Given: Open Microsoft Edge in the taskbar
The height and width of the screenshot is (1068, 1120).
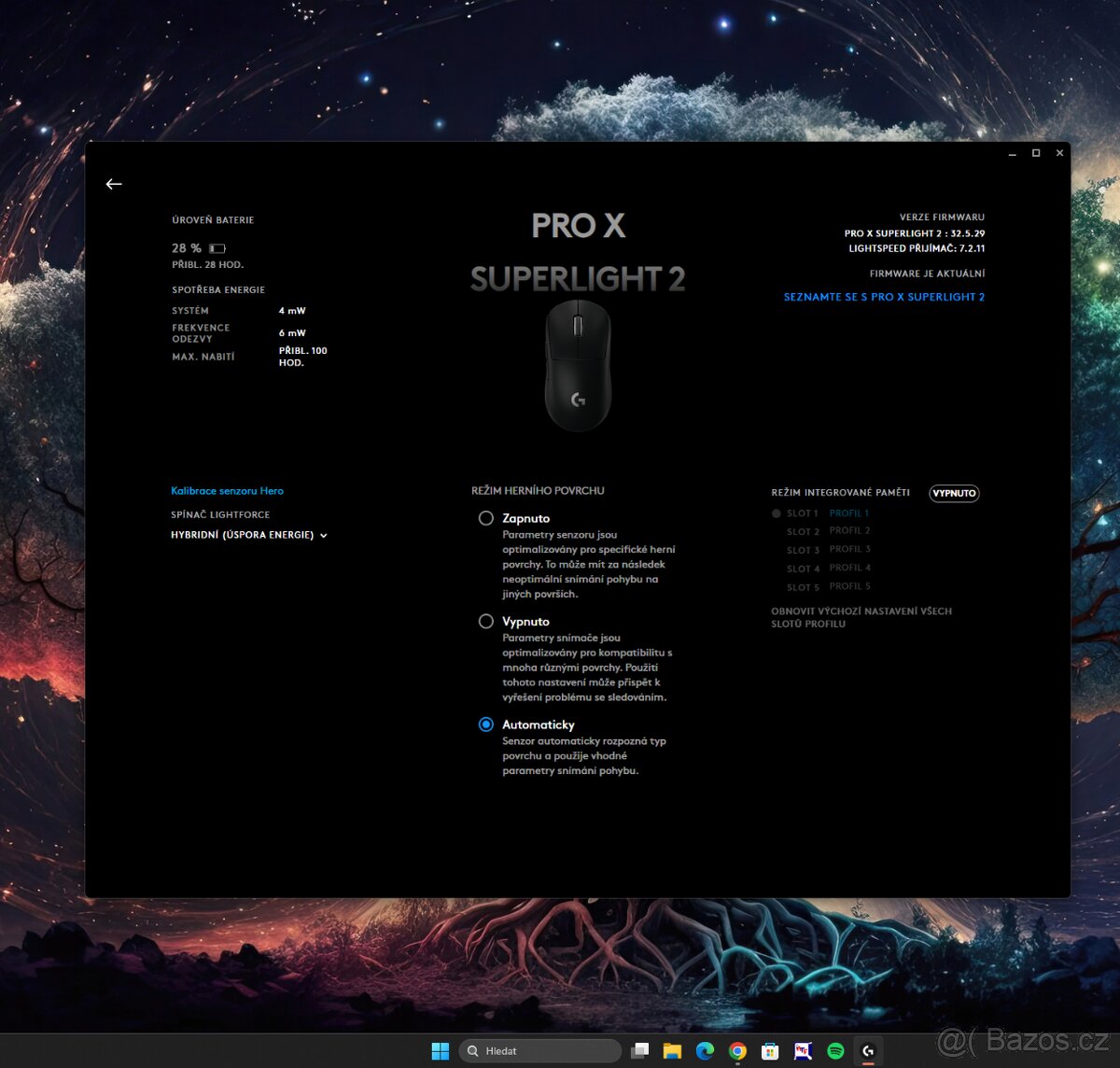Looking at the screenshot, I should tap(704, 1050).
